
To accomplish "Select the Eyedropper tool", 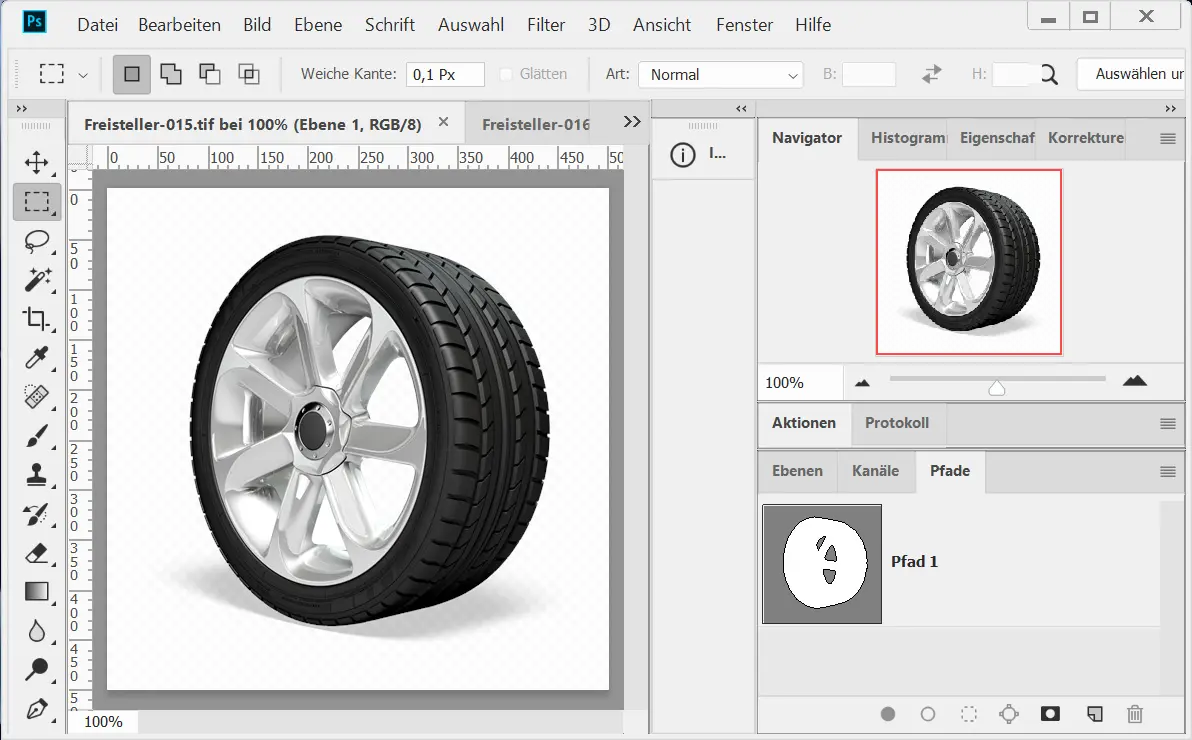I will 37,358.
